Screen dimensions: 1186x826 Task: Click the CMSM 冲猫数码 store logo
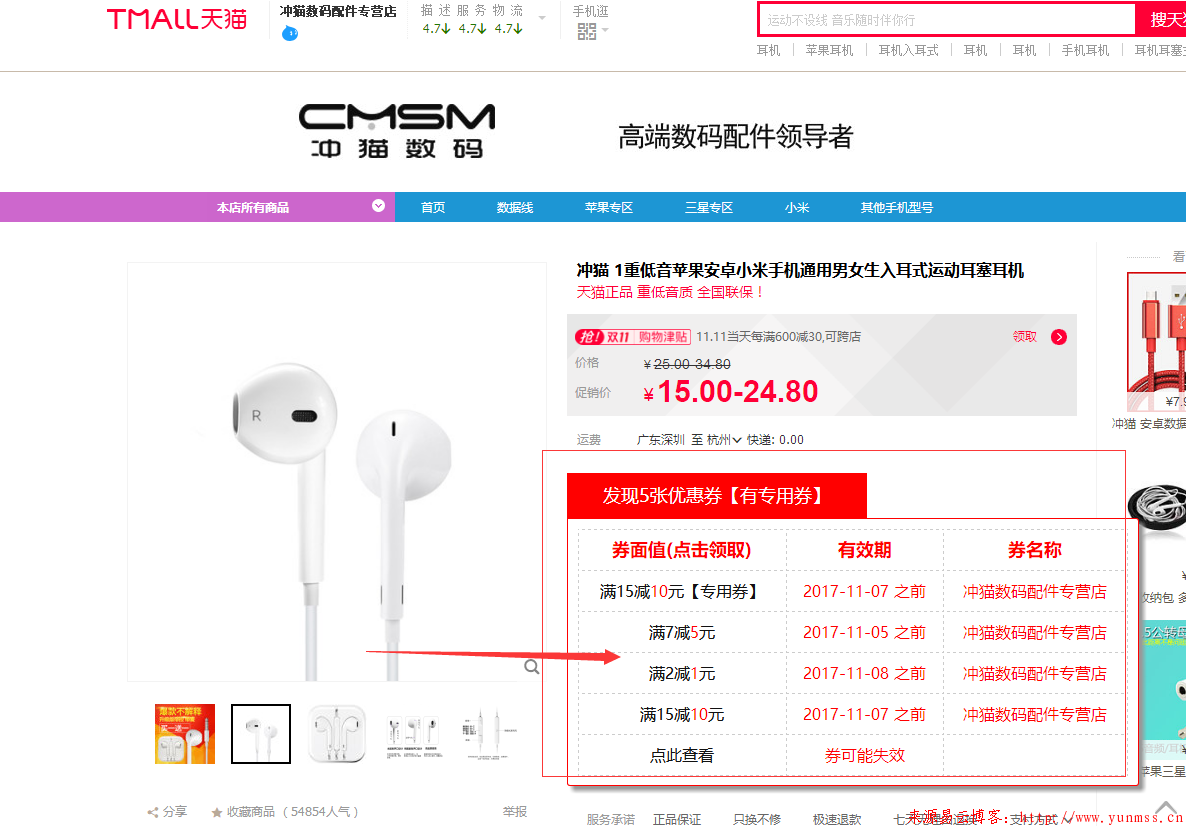point(396,131)
